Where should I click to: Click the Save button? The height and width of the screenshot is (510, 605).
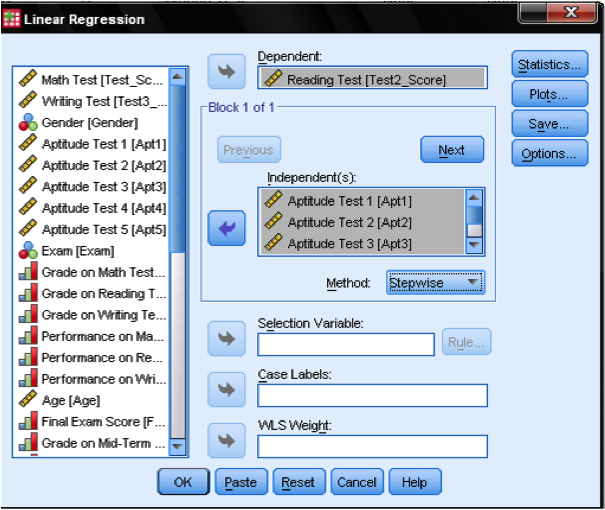[549, 124]
